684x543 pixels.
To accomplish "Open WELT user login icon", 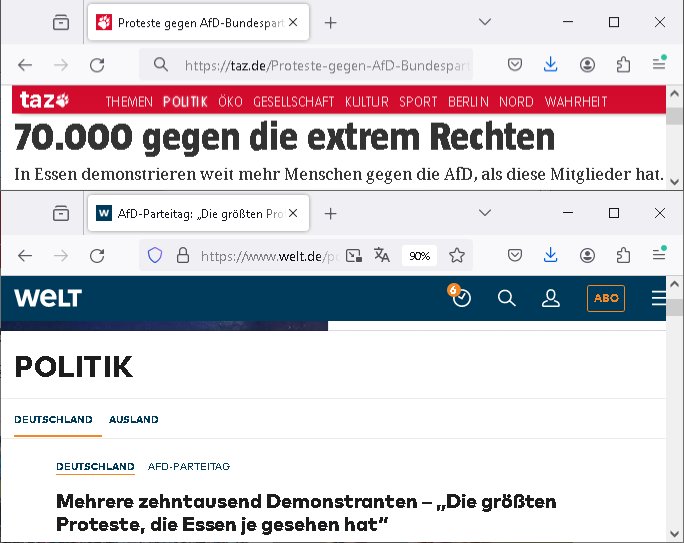I will tap(551, 298).
